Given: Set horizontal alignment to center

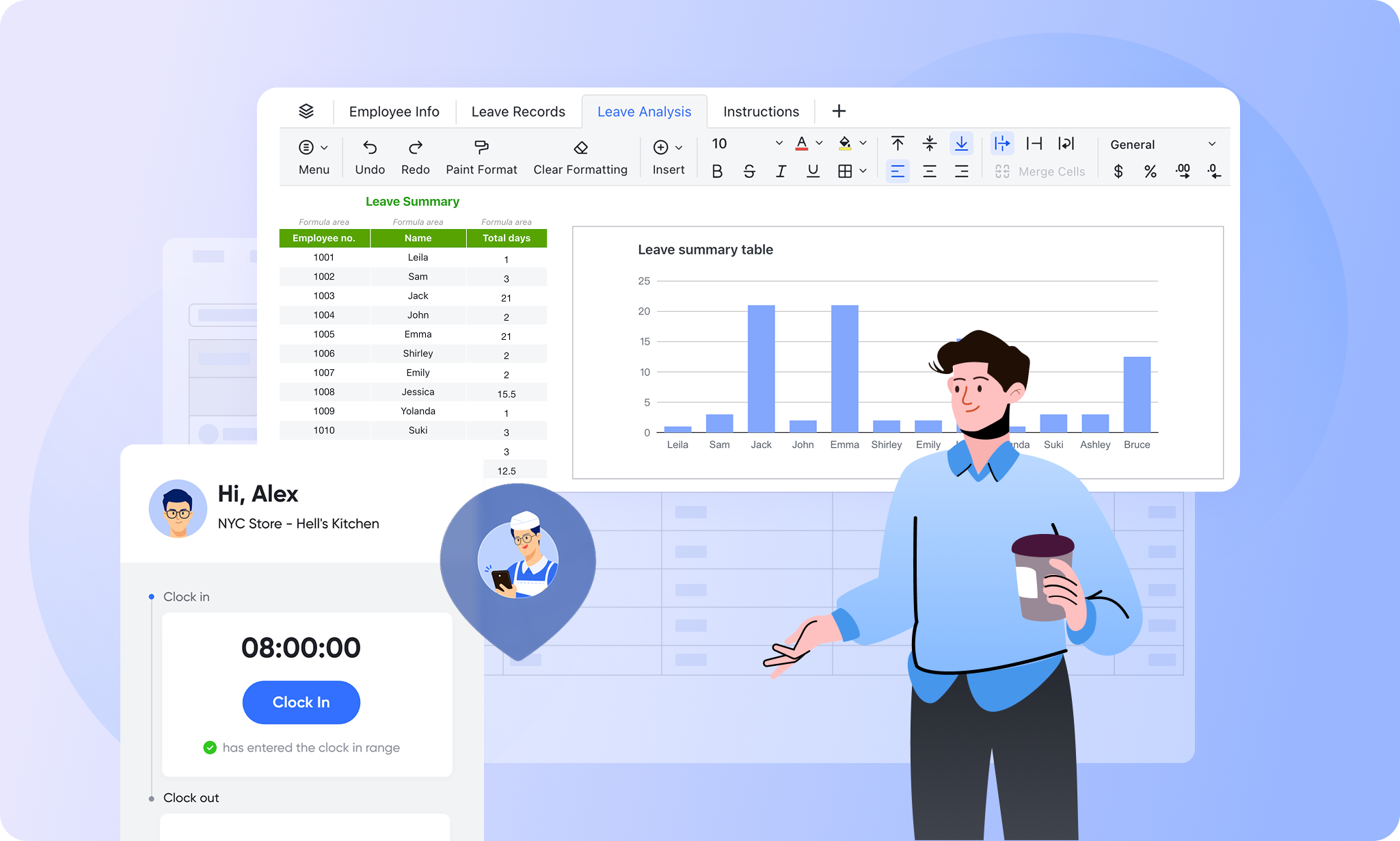Looking at the screenshot, I should coord(930,171).
